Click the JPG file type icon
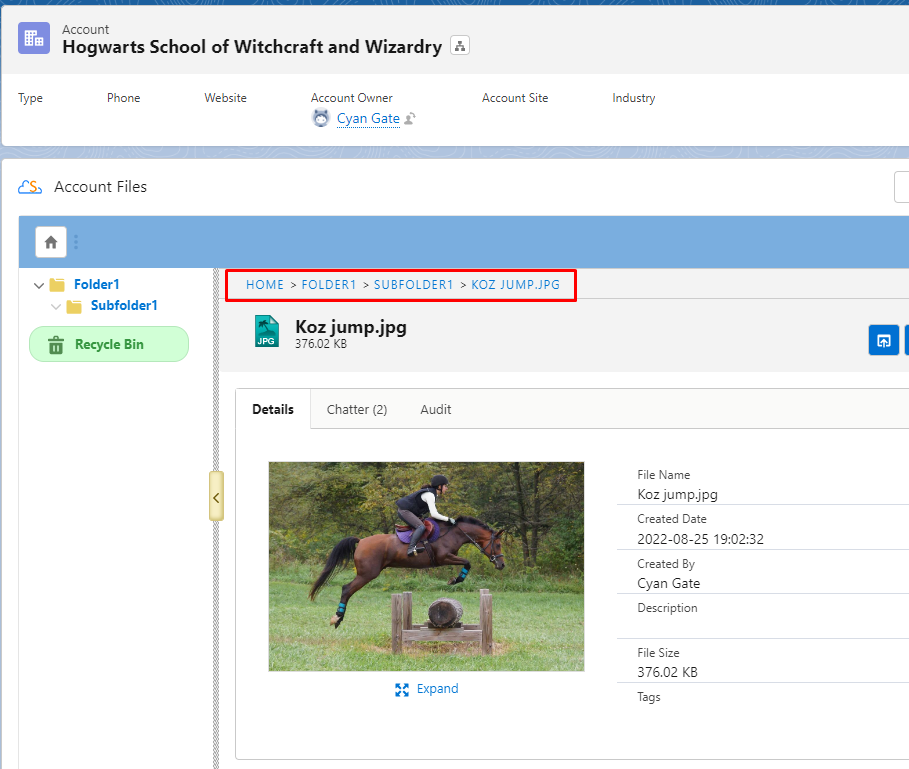The width and height of the screenshot is (909, 769). [x=266, y=331]
